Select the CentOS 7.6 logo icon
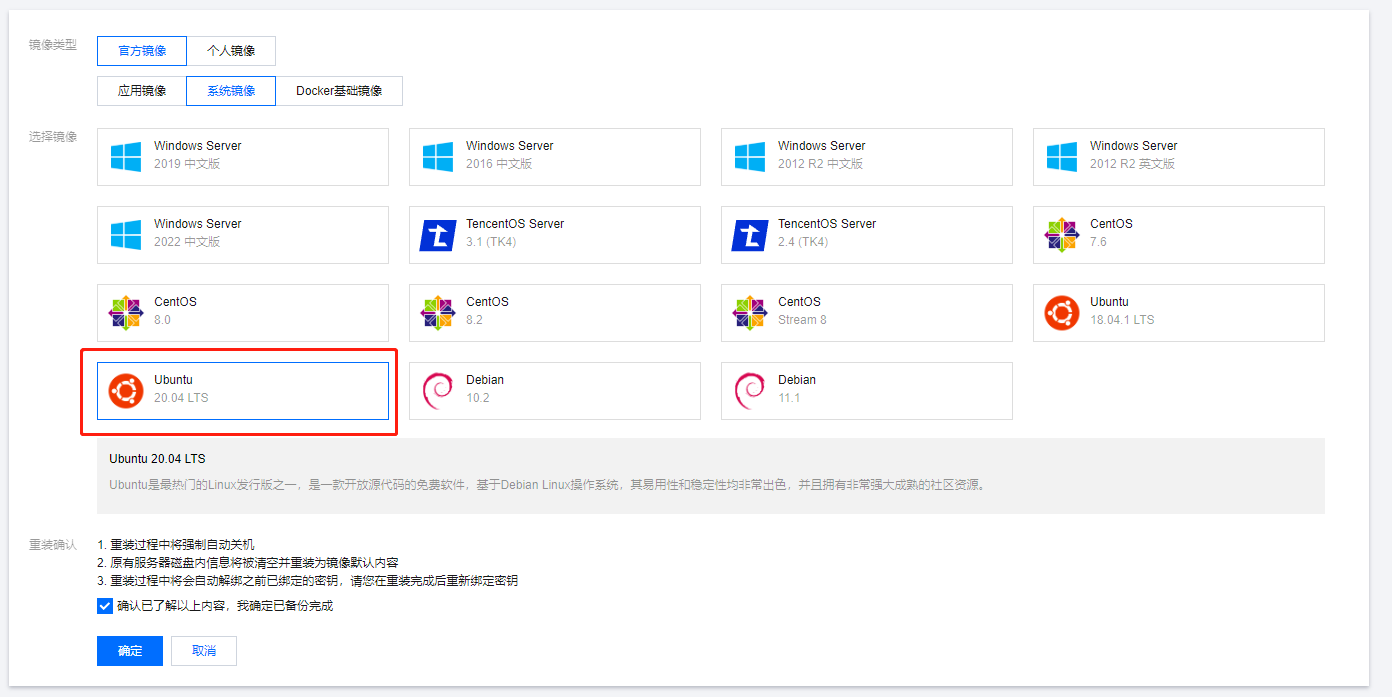Viewport: 1392px width, 697px height. point(1062,234)
